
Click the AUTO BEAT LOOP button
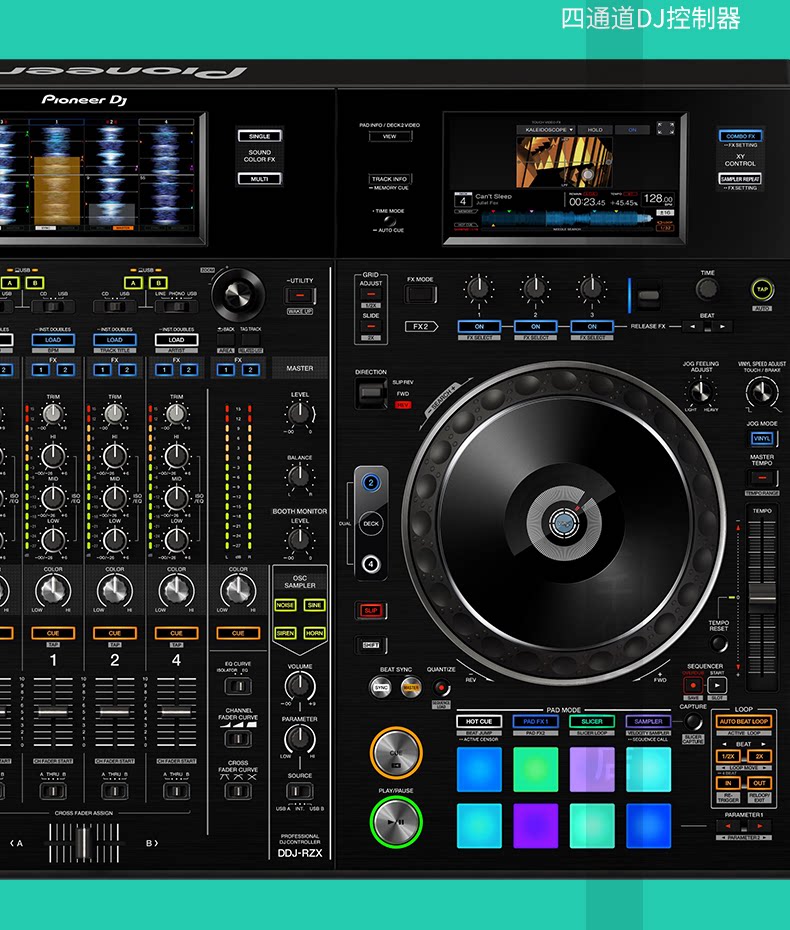coord(744,721)
